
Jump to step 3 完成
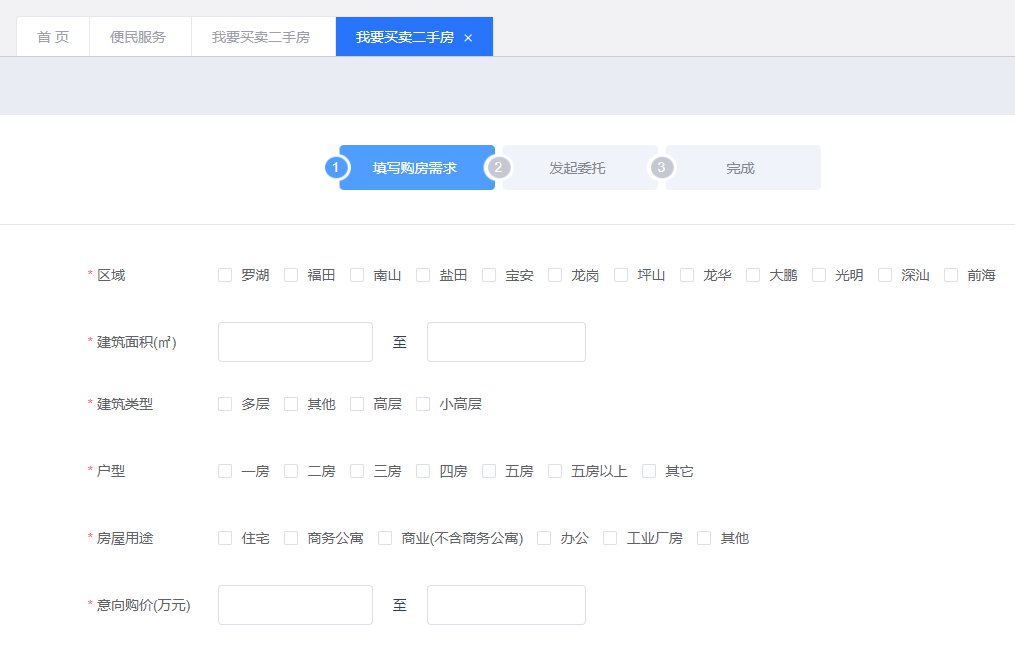coord(740,168)
